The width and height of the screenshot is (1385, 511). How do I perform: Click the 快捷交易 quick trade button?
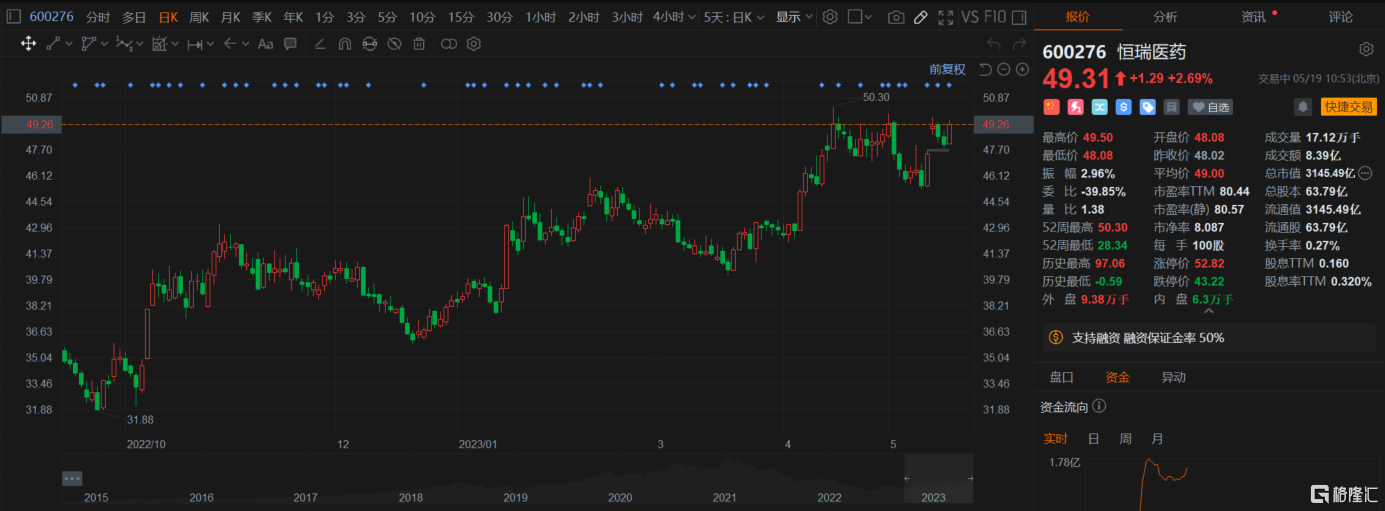(x=1349, y=106)
